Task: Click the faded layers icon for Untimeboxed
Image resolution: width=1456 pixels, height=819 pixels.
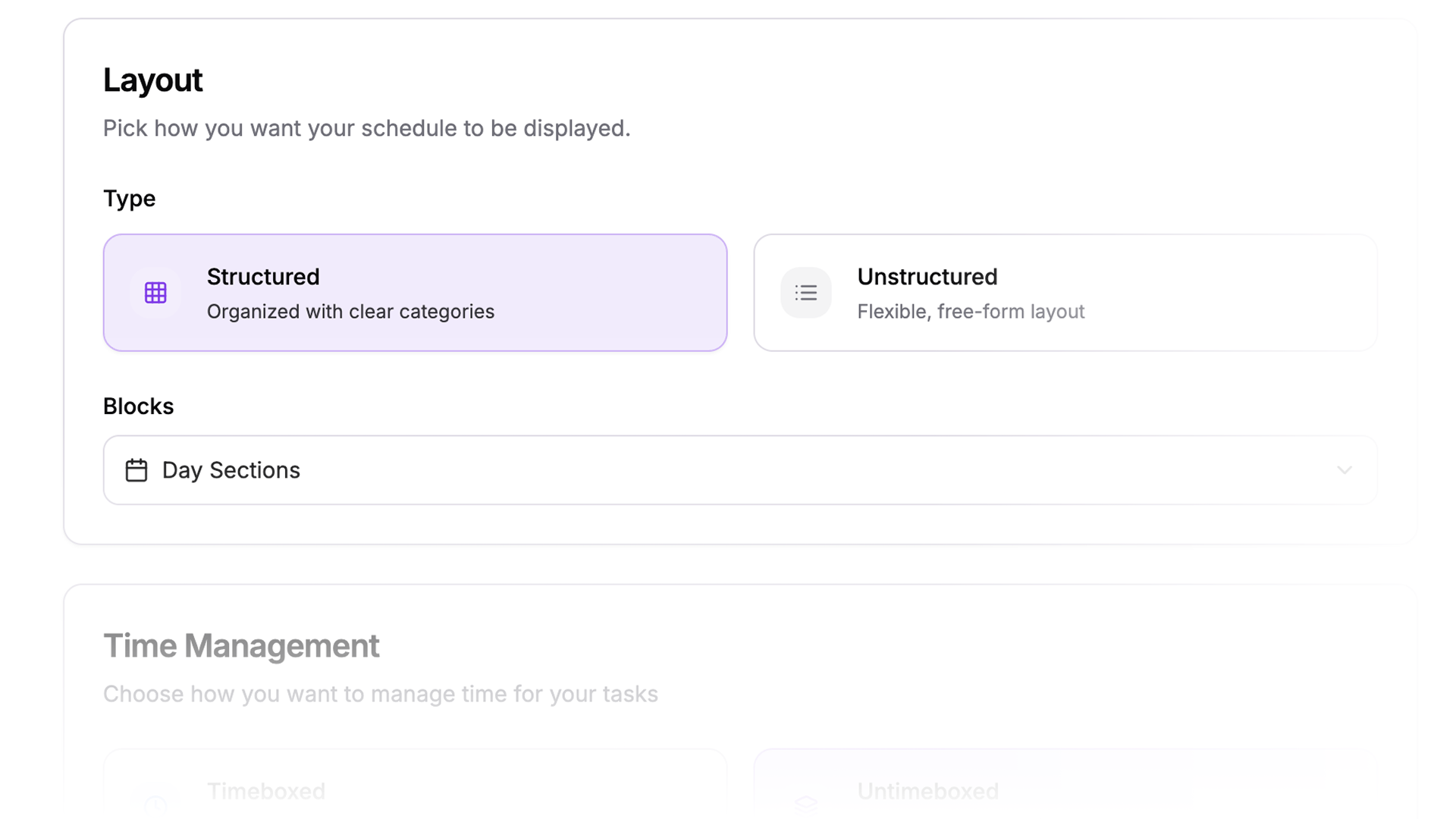Action: point(805,802)
